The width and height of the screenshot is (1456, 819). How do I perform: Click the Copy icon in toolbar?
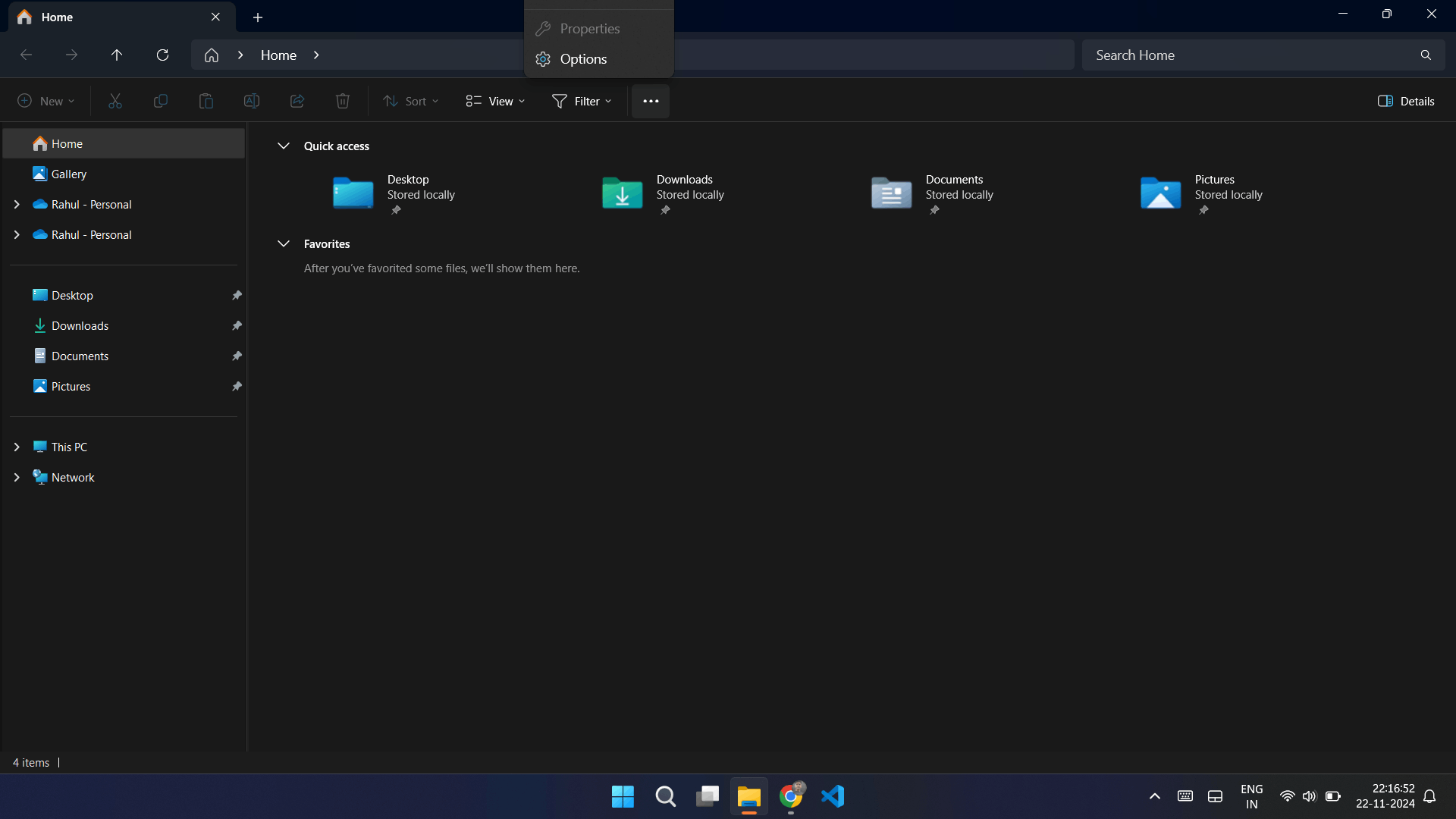161,101
